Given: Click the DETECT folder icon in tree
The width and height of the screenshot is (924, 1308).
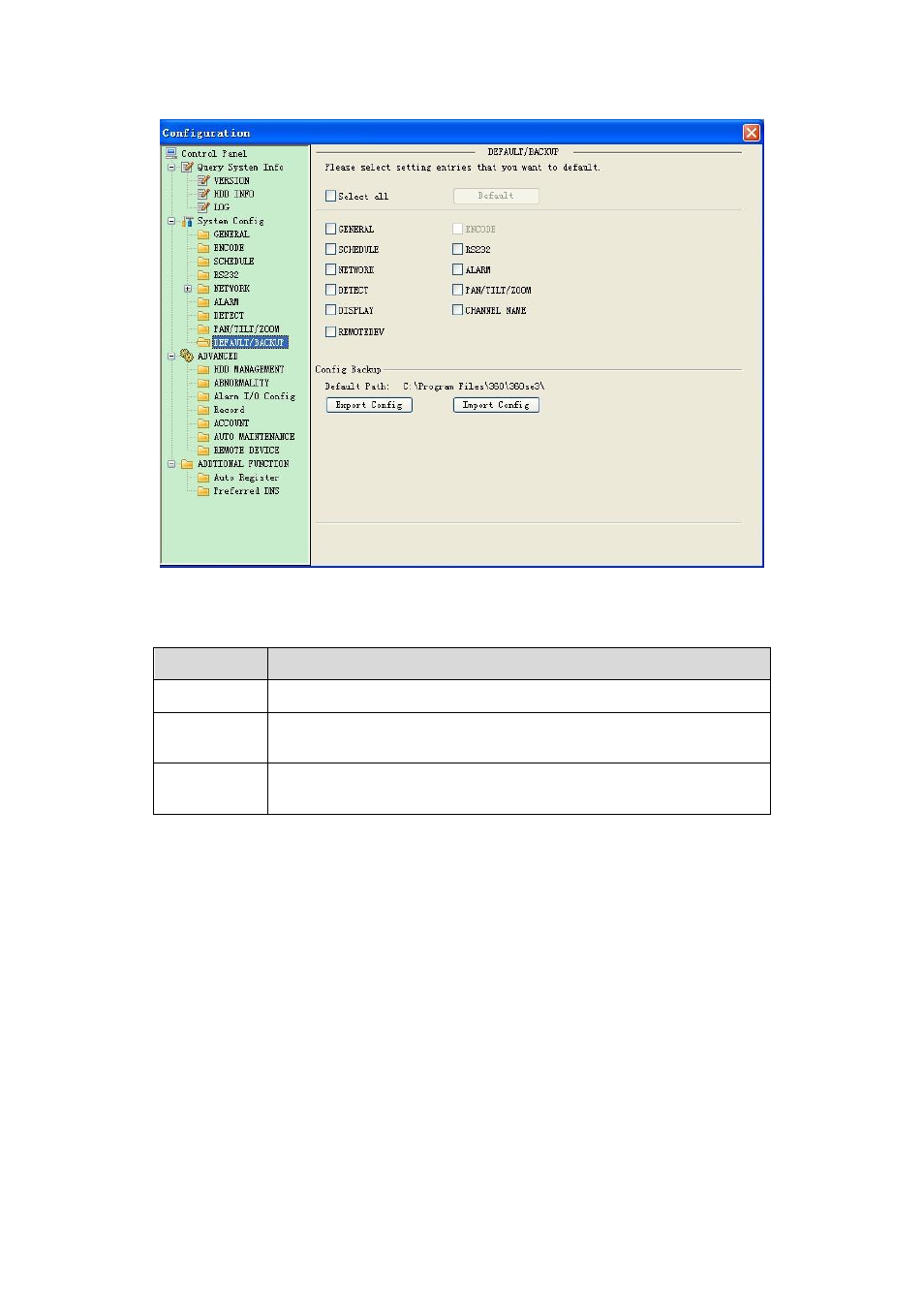Looking at the screenshot, I should coord(203,316).
